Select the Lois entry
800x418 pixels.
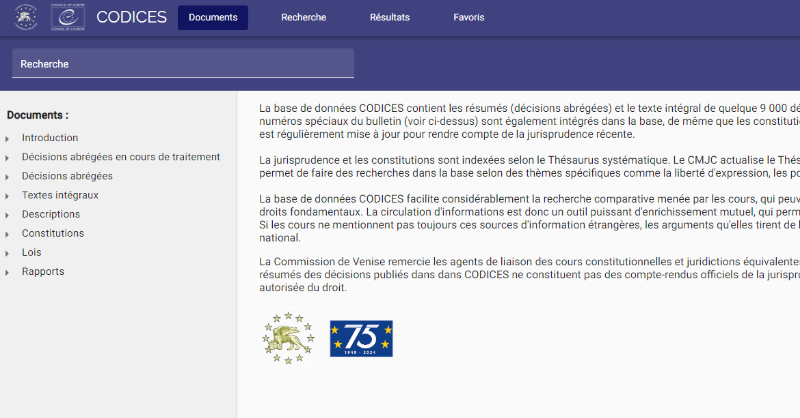click(x=32, y=252)
